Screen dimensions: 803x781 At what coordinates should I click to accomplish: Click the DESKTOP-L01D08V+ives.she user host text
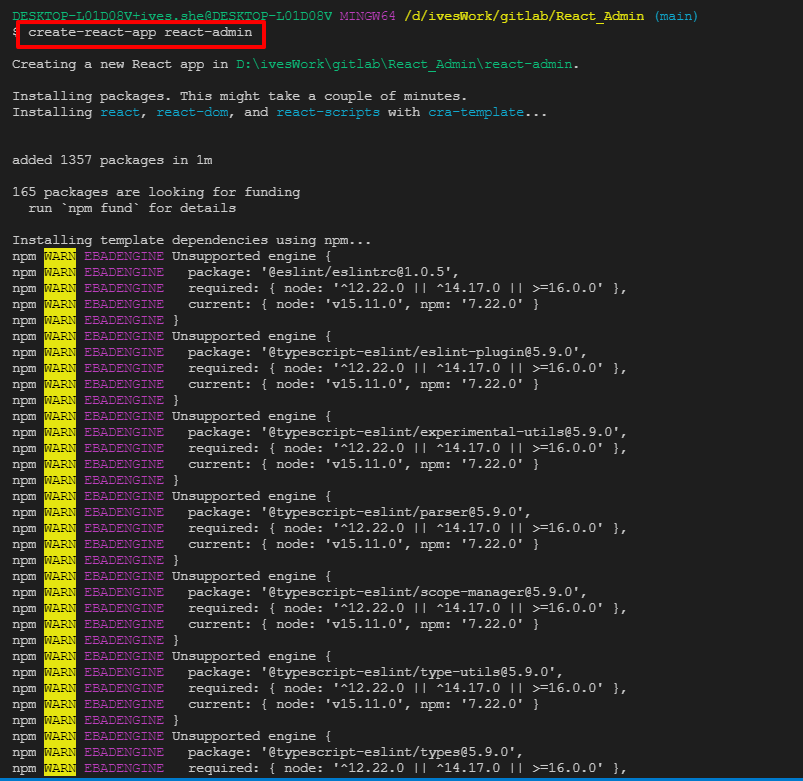172,16
